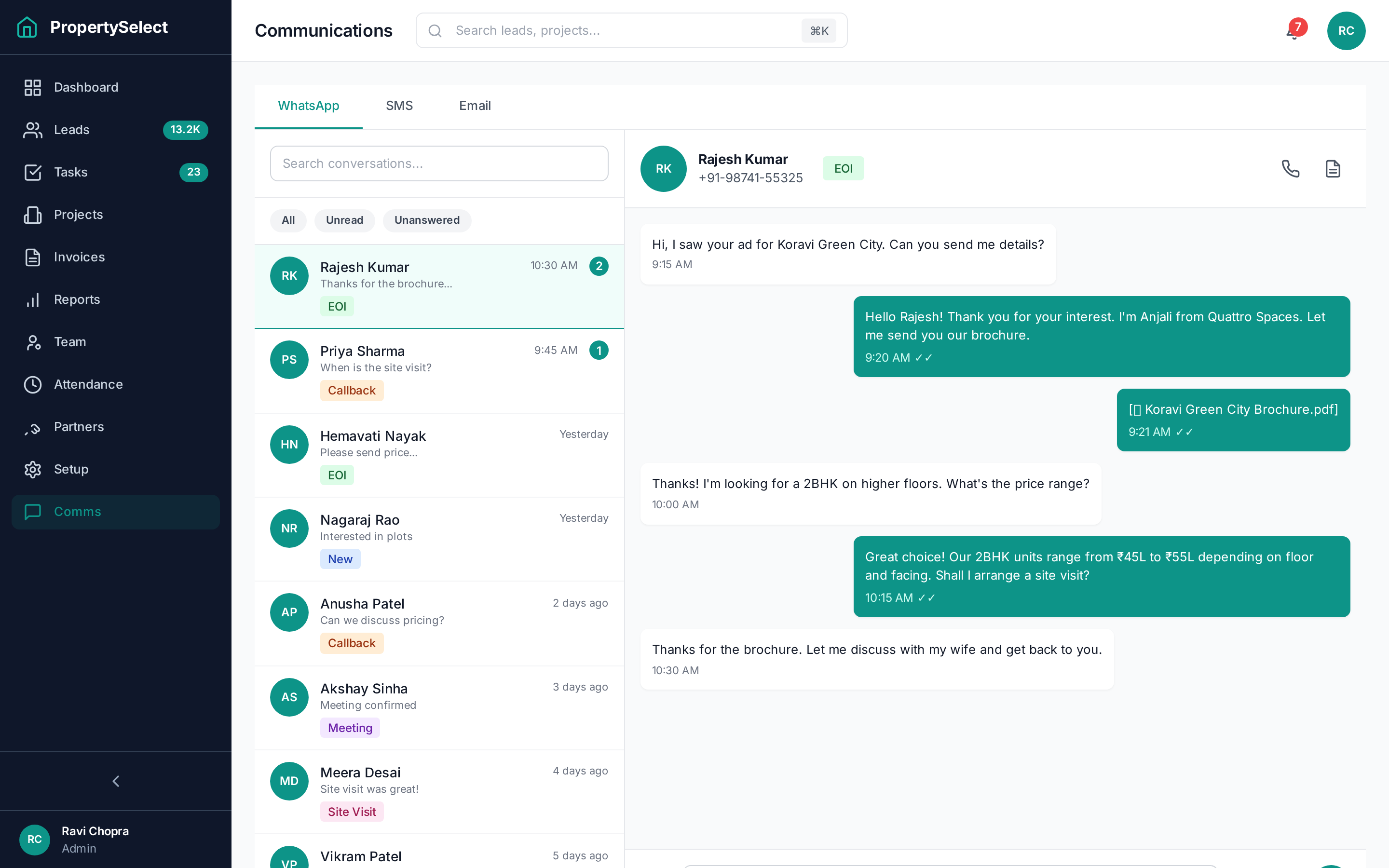Open the RC profile avatar in top bar
Image resolution: width=1389 pixels, height=868 pixels.
1346,31
